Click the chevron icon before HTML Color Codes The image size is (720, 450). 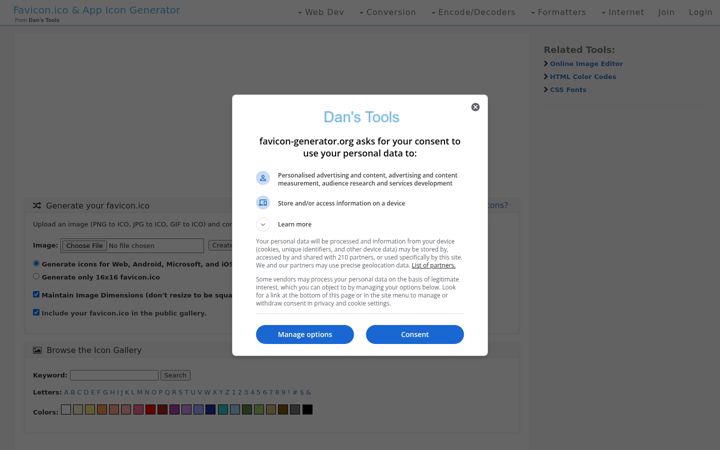546,76
